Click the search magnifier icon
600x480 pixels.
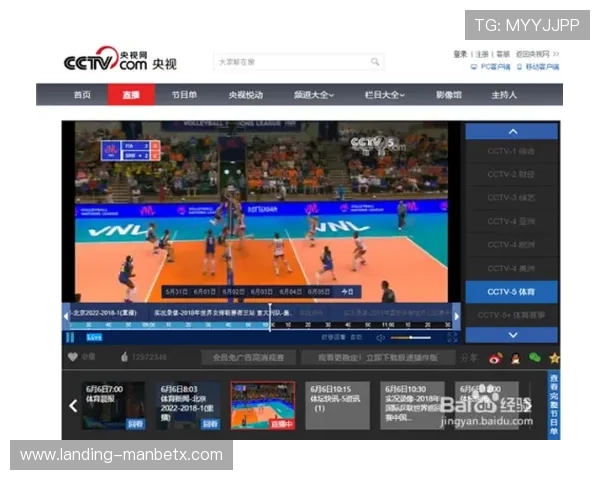pos(376,62)
